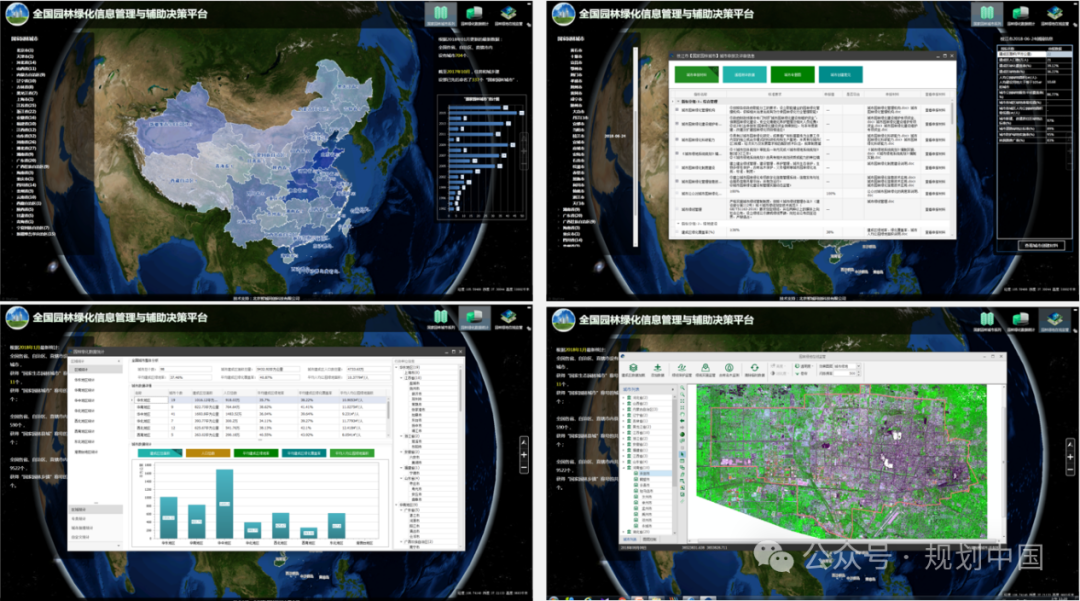Click the plus zoom button on the statistics screen

click(524, 454)
